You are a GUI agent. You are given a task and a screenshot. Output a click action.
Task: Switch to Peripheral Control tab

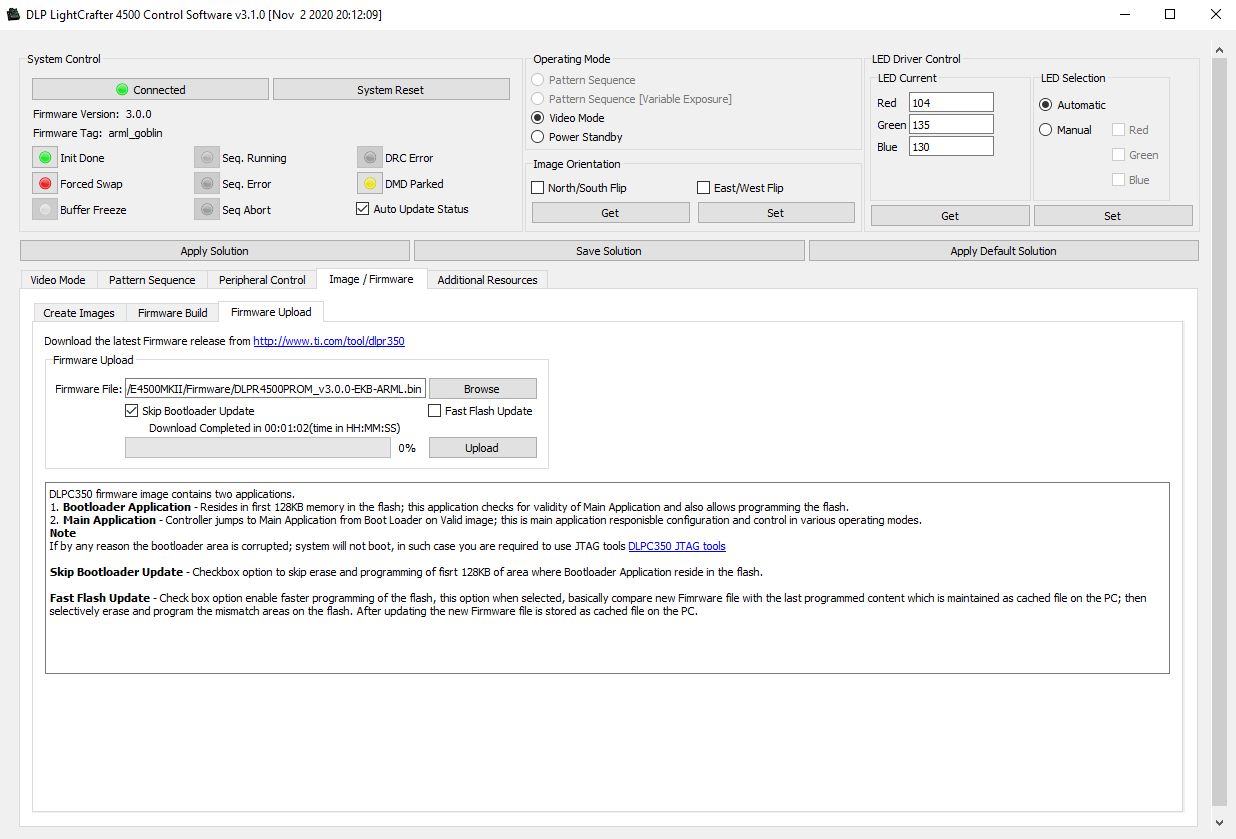coord(262,280)
